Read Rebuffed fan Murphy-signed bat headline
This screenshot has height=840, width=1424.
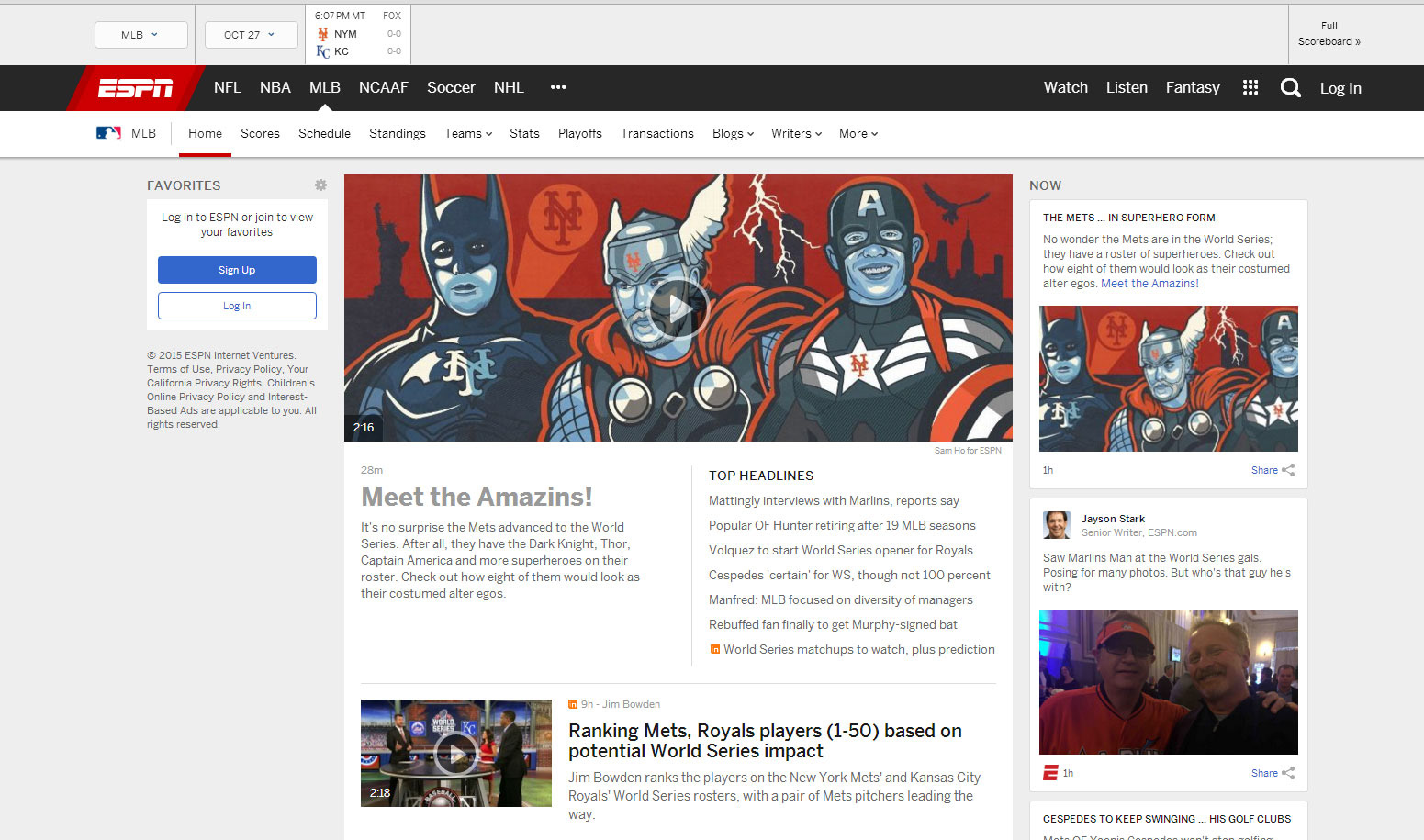833,624
